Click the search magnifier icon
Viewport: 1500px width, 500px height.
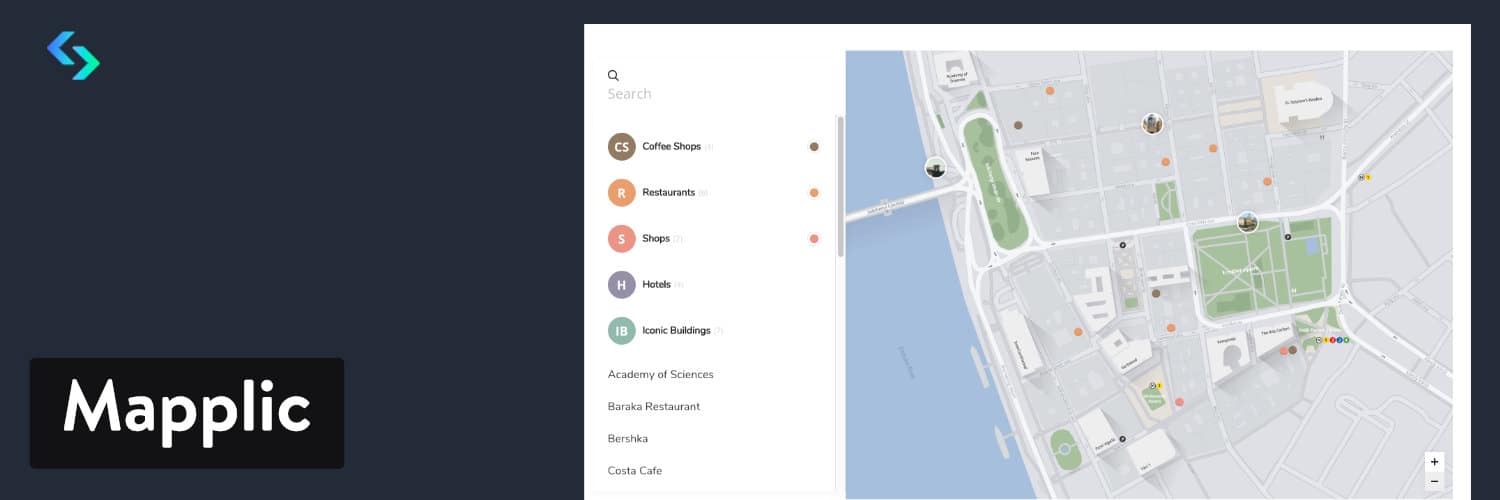[613, 75]
